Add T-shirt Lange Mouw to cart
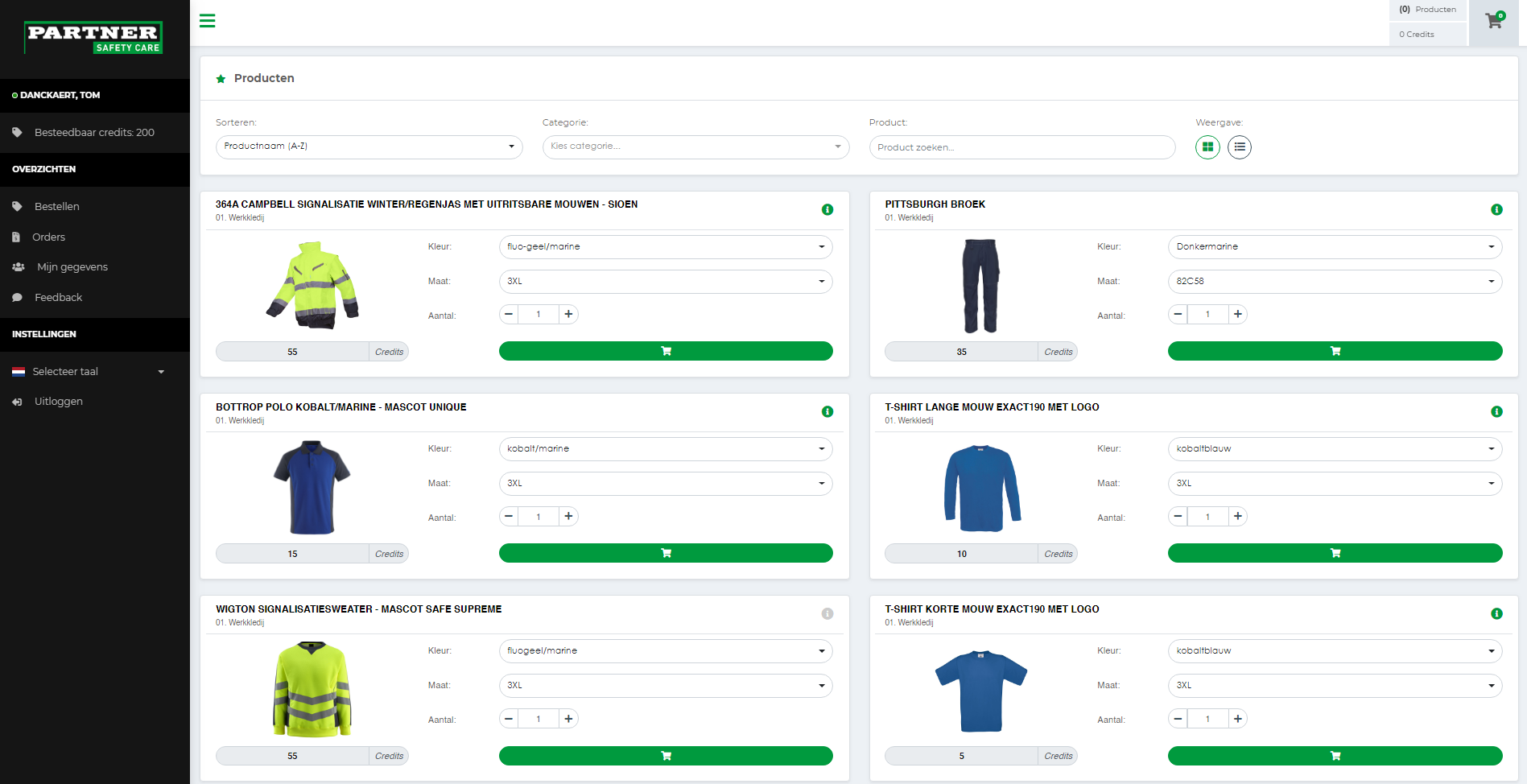Image resolution: width=1527 pixels, height=784 pixels. coord(1335,553)
